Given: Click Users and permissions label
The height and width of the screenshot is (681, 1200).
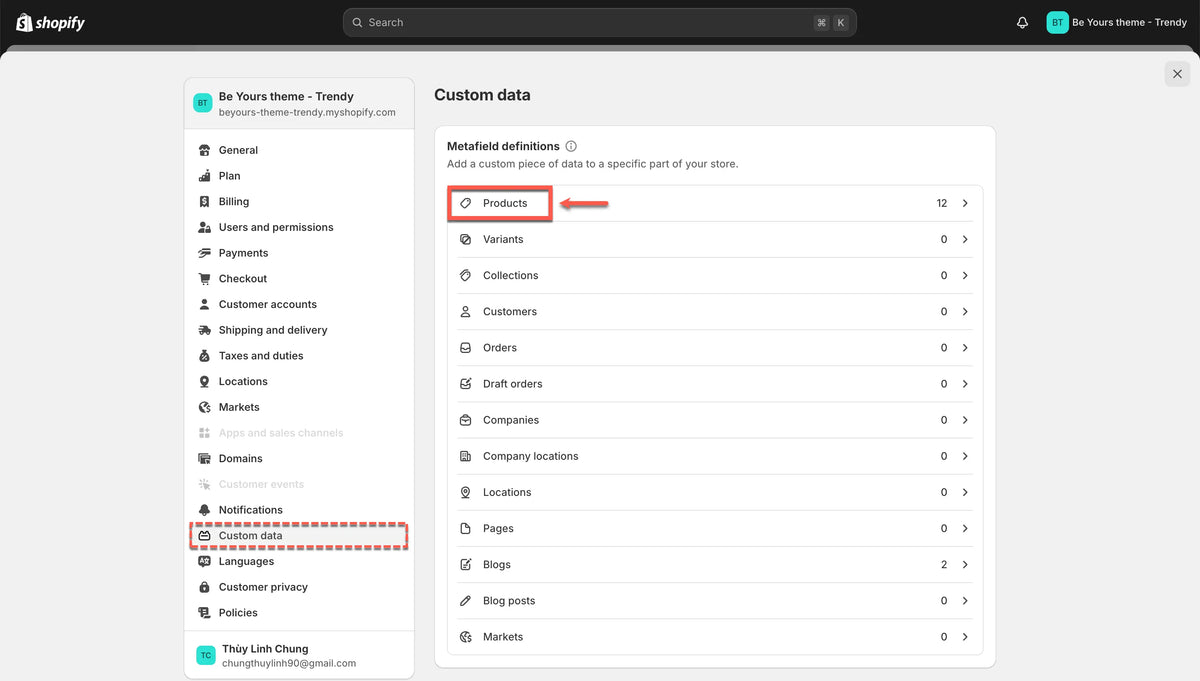Looking at the screenshot, I should click(x=276, y=227).
